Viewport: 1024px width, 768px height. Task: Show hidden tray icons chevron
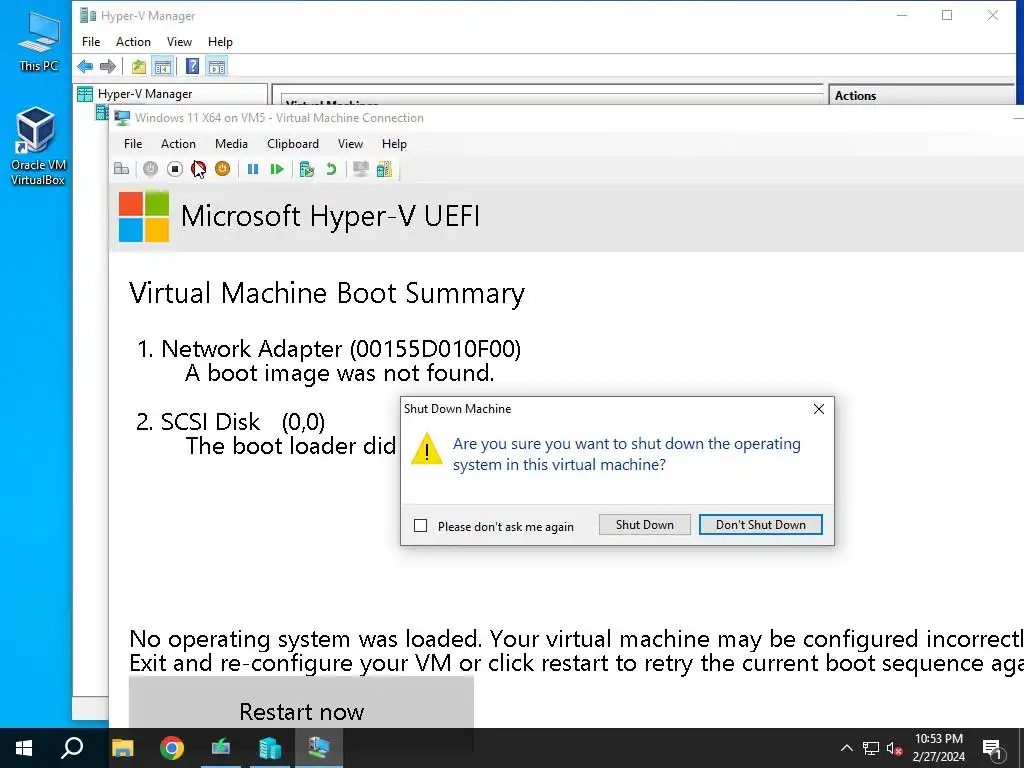[x=846, y=748]
